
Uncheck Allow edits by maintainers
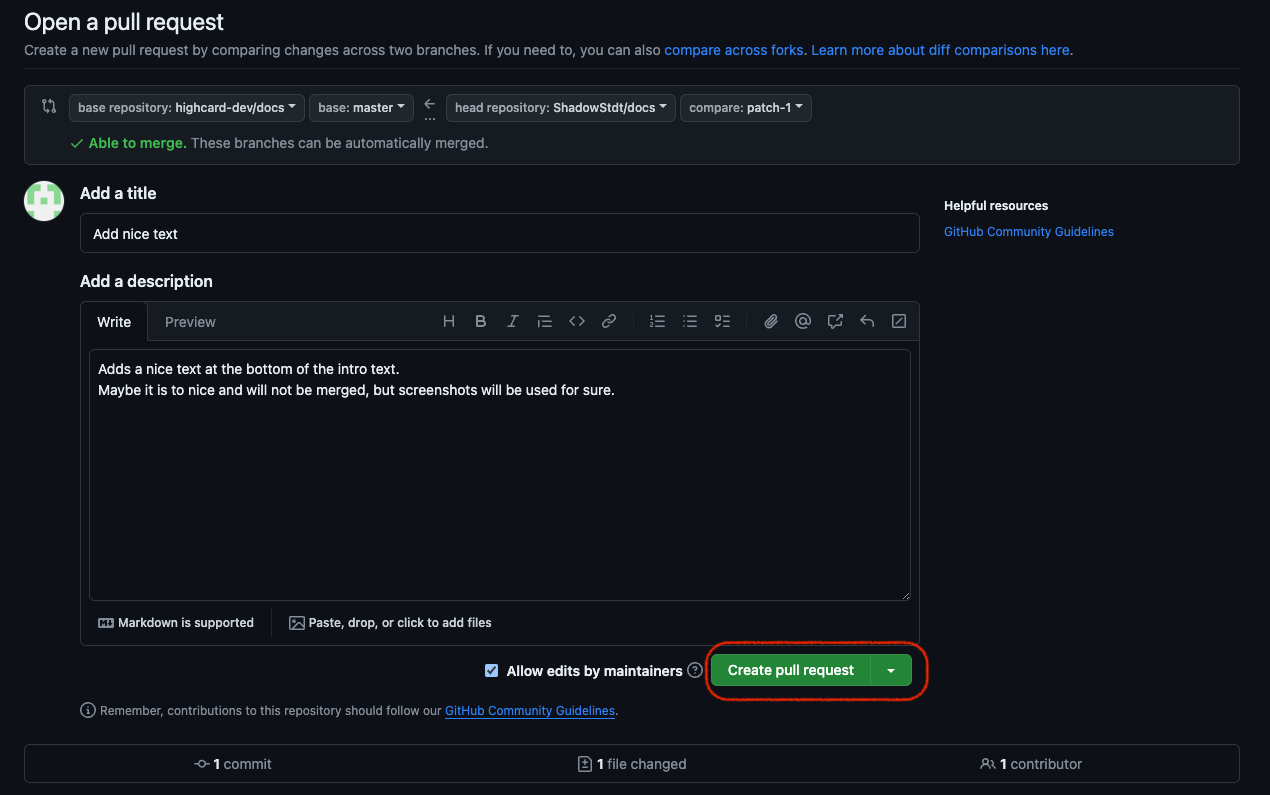pyautogui.click(x=491, y=670)
